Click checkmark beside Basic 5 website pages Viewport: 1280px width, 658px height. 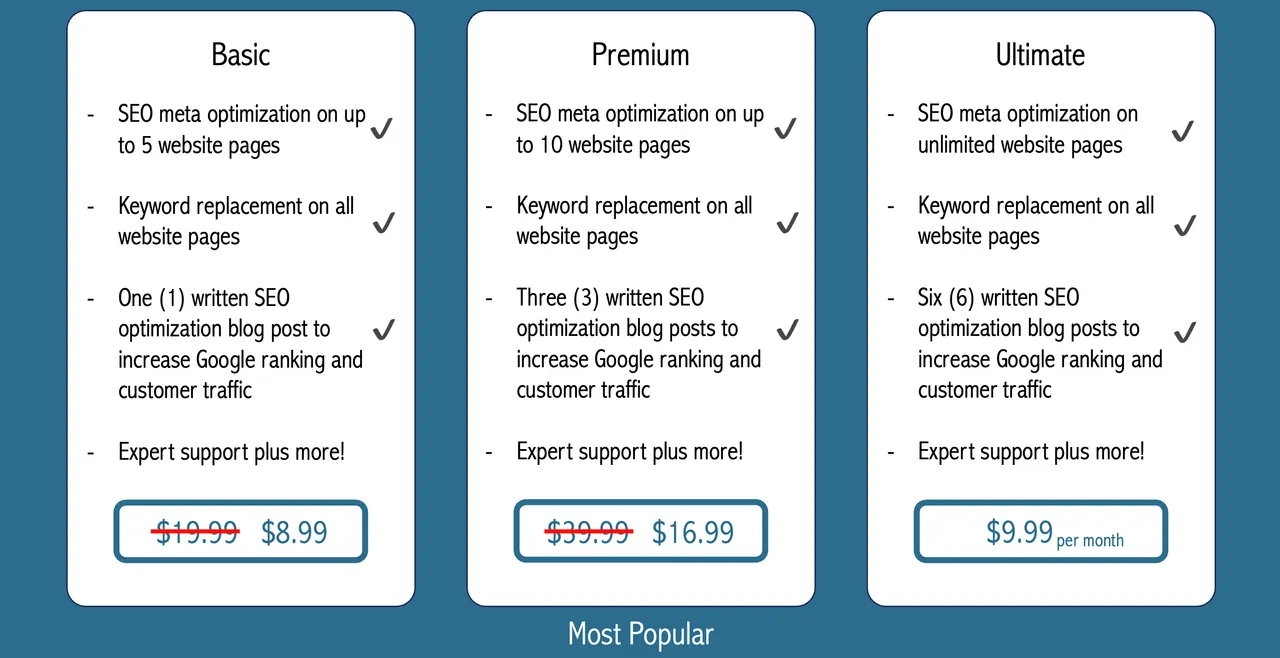(x=382, y=129)
